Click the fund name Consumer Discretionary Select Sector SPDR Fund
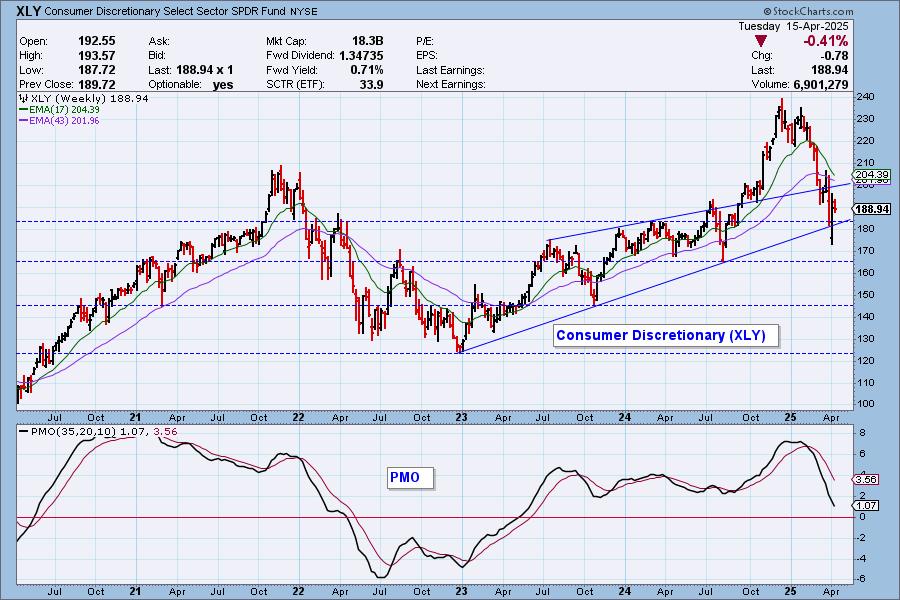This screenshot has width=900, height=600. pyautogui.click(x=165, y=11)
